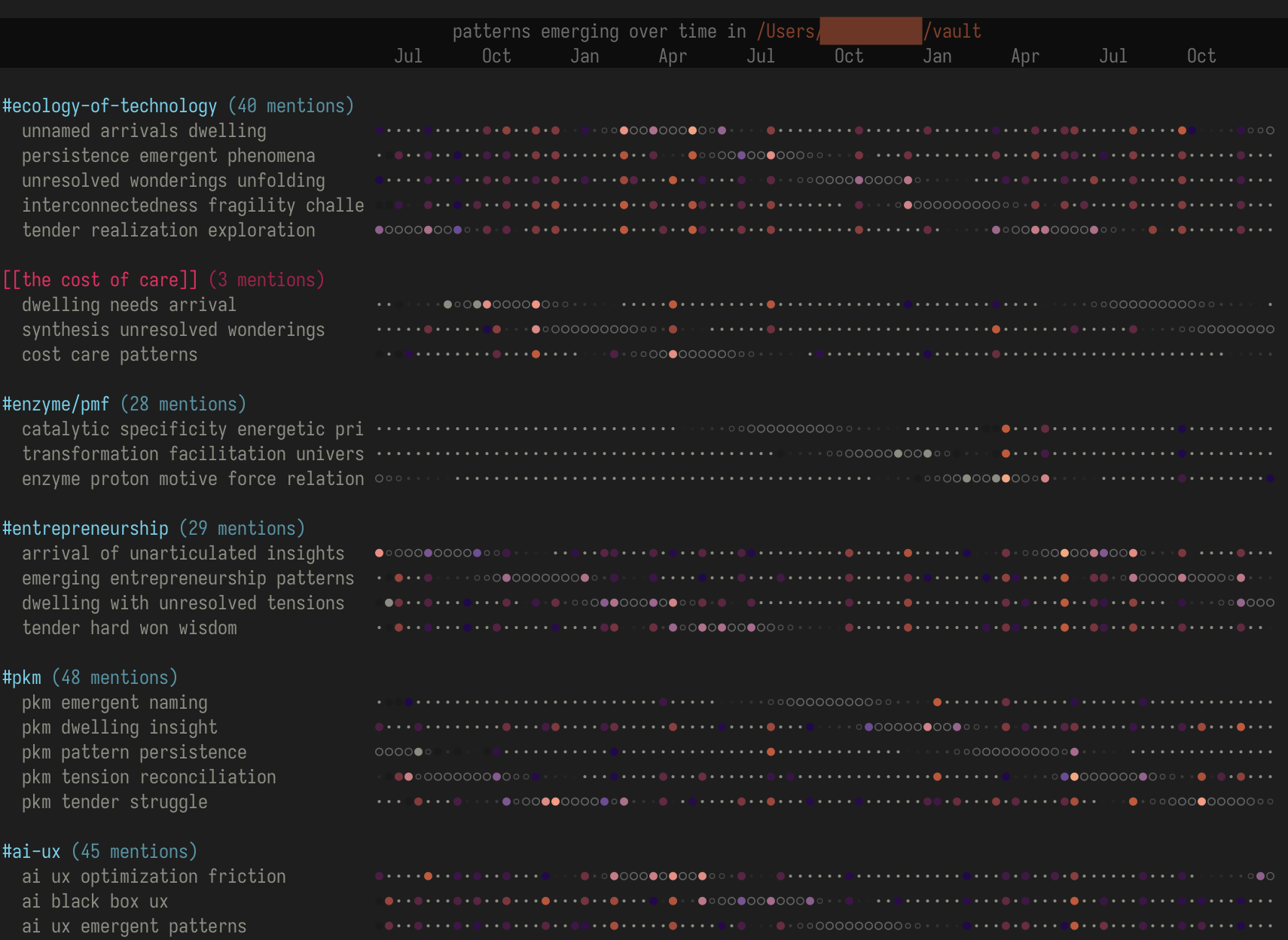Click the 'ai black box ux' label

(x=95, y=902)
